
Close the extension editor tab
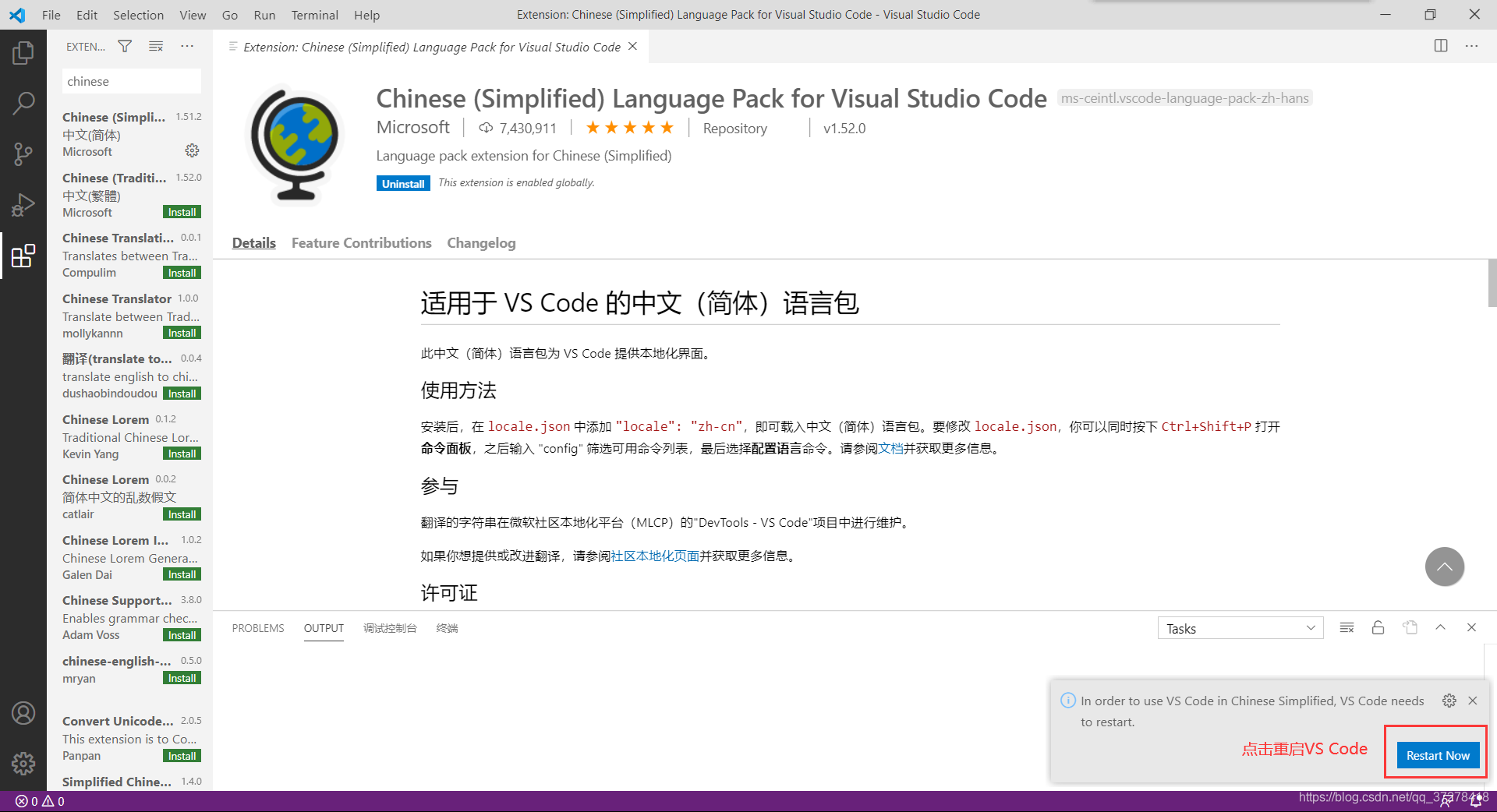coord(633,47)
